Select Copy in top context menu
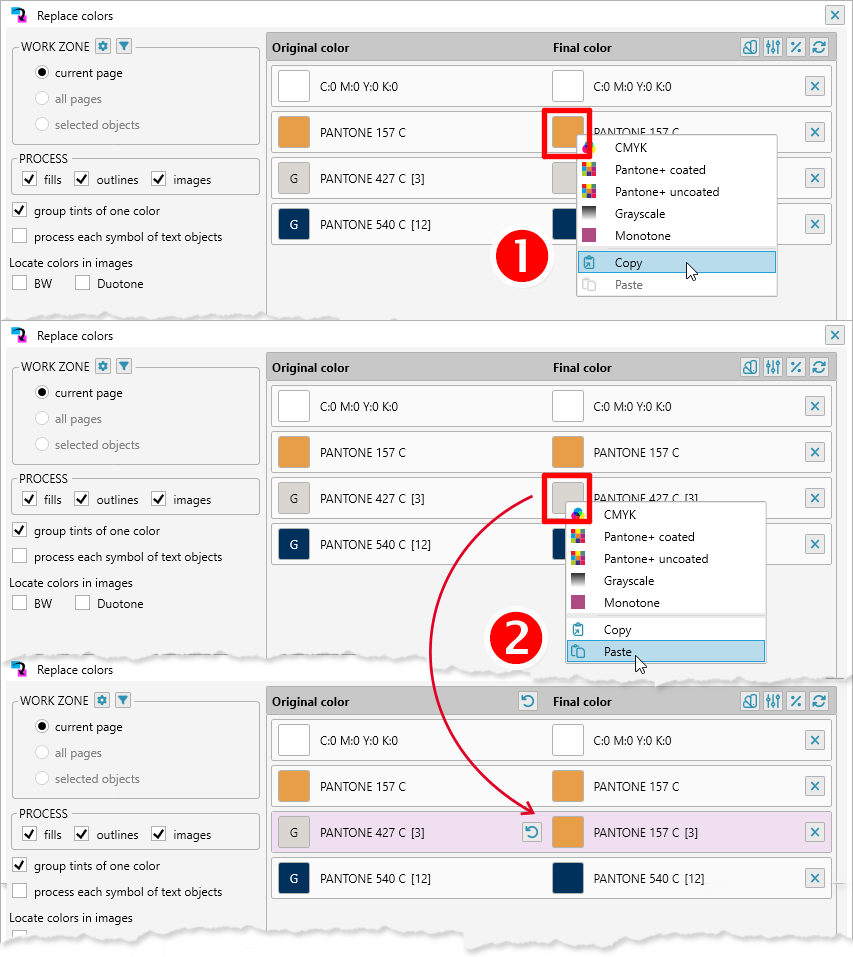Viewport: 853px width, 957px height. (677, 262)
